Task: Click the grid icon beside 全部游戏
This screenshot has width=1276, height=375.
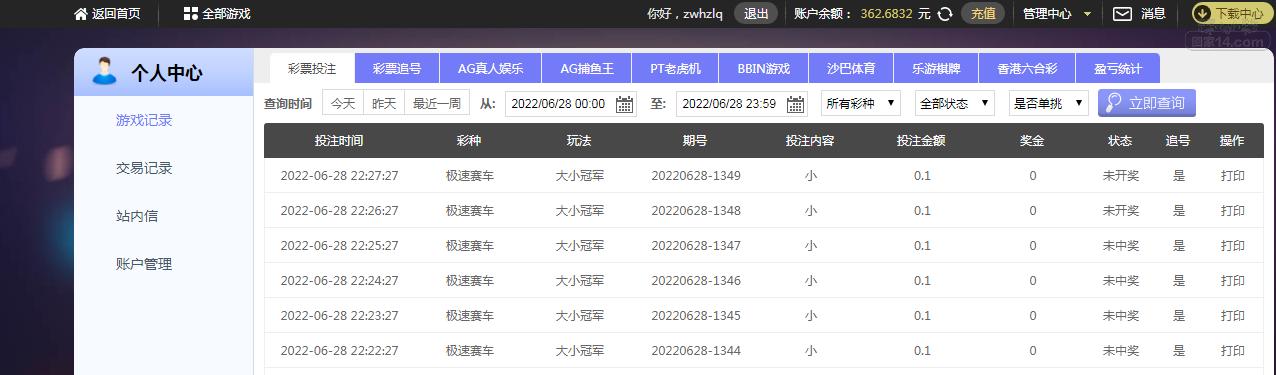Action: pos(190,14)
